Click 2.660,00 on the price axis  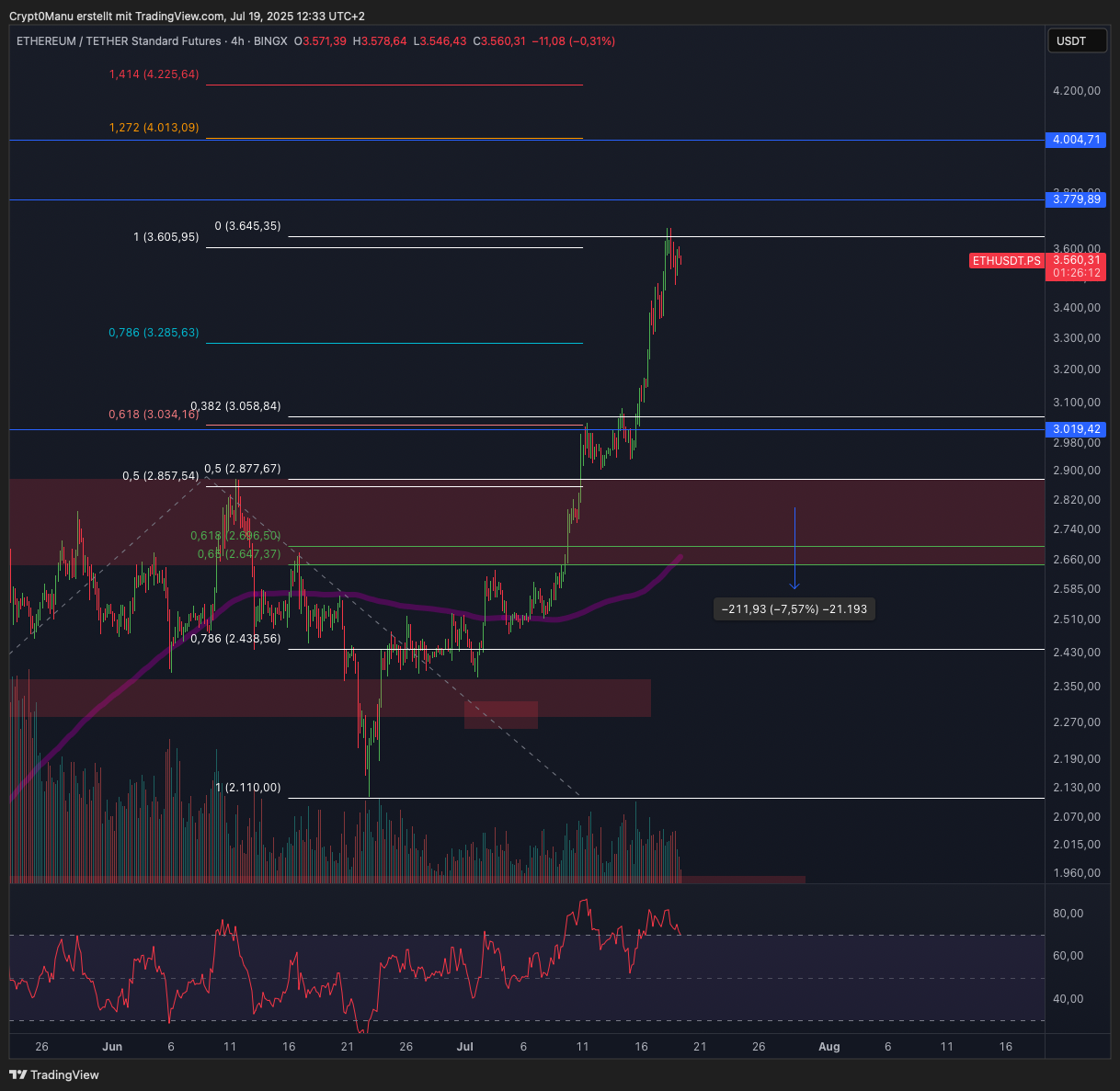click(x=1076, y=559)
